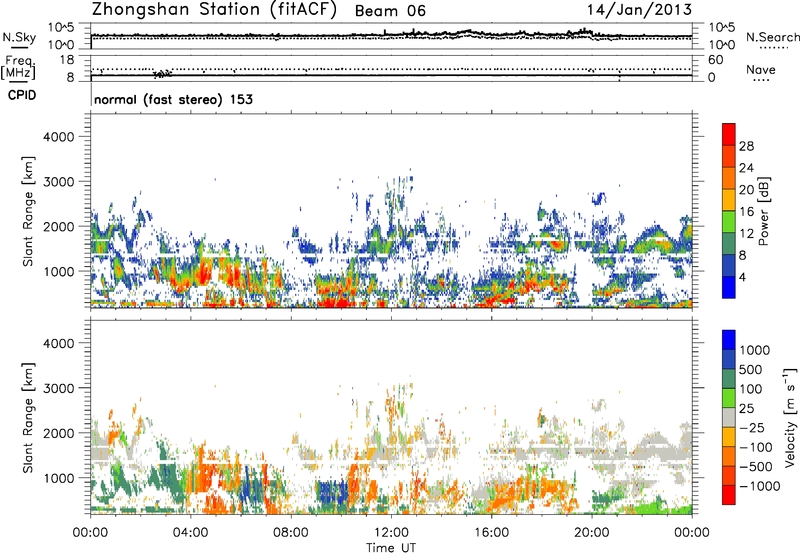This screenshot has height=554, width=800.
Task: Click the N.Sky legend label
Action: pos(19,37)
